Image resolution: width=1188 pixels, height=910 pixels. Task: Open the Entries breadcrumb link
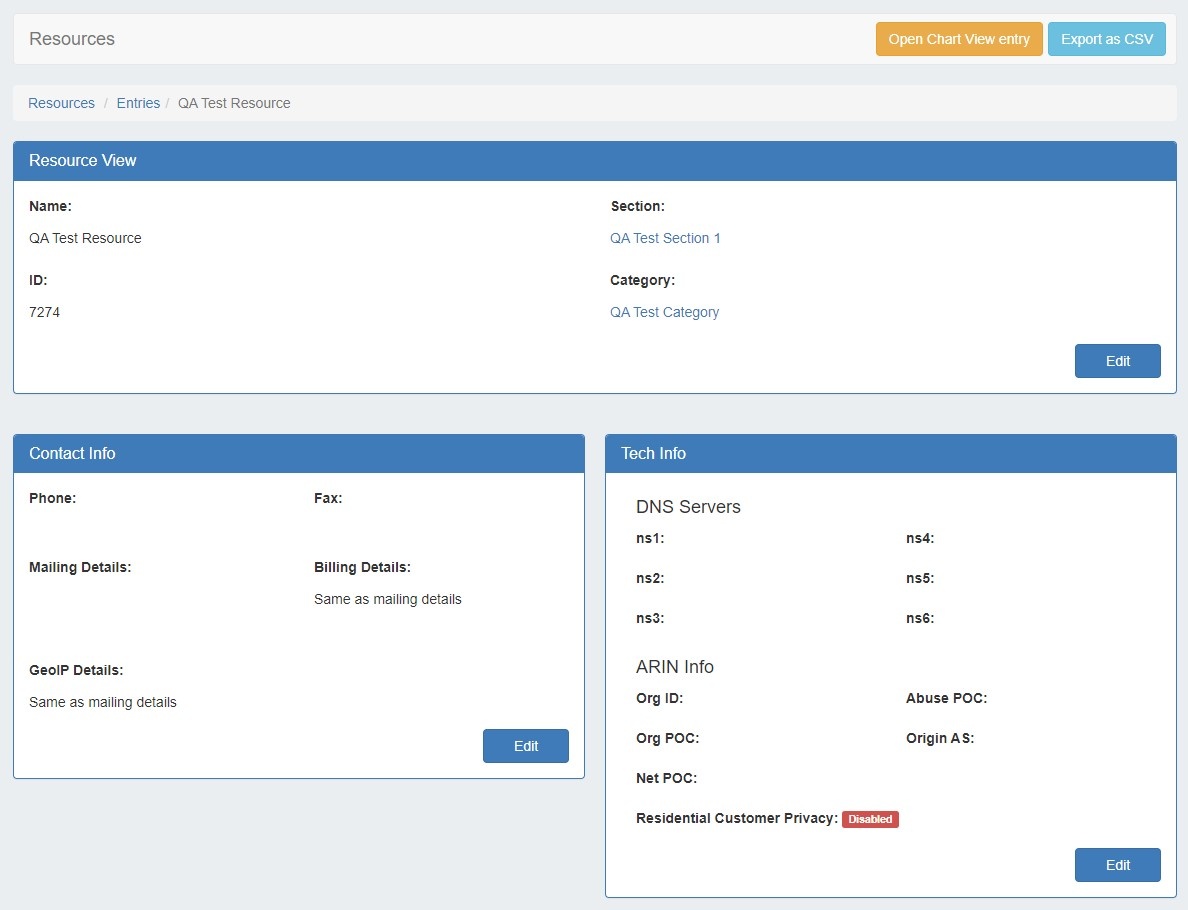point(138,103)
